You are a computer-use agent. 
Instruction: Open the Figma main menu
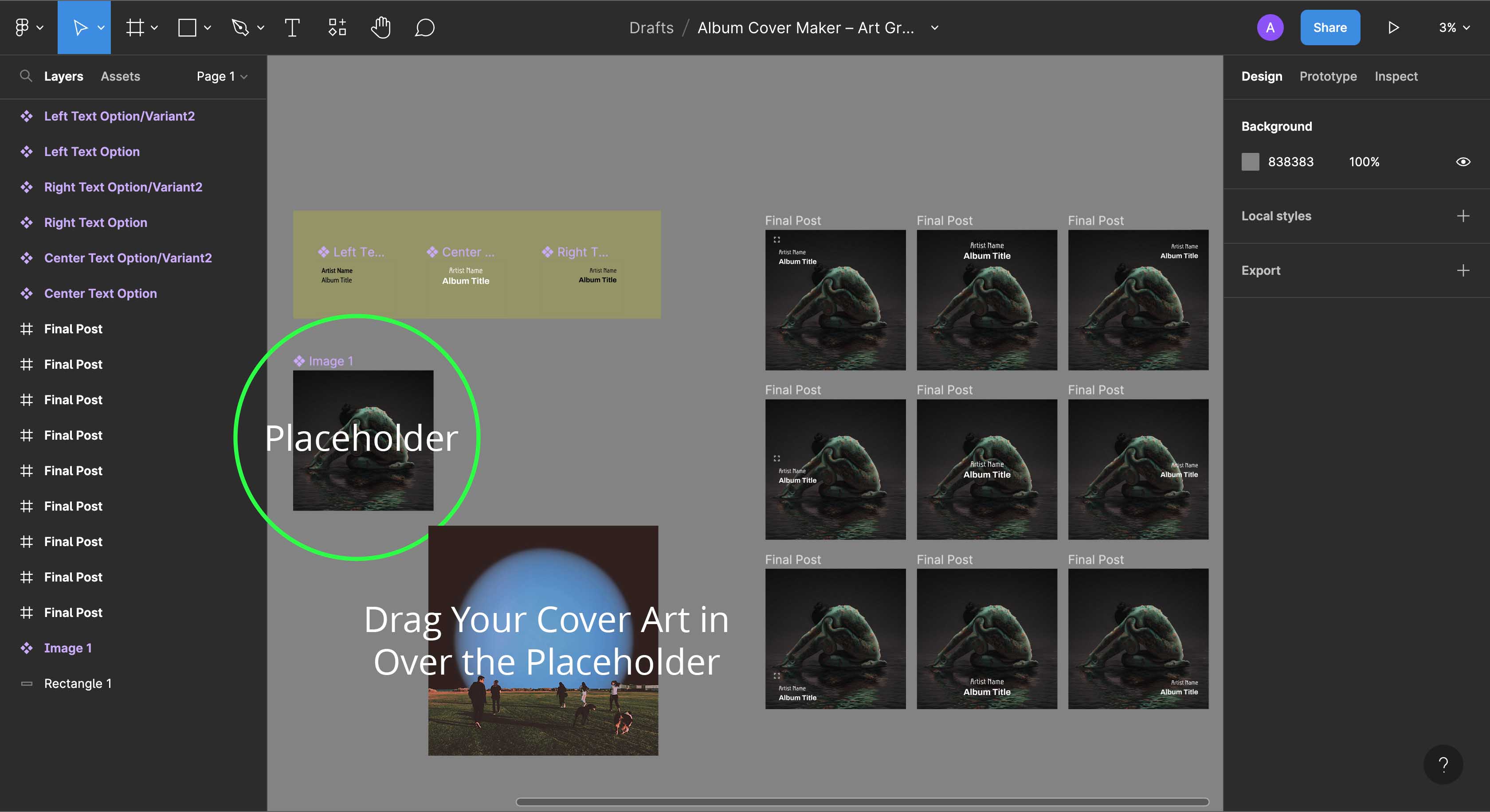pyautogui.click(x=22, y=28)
